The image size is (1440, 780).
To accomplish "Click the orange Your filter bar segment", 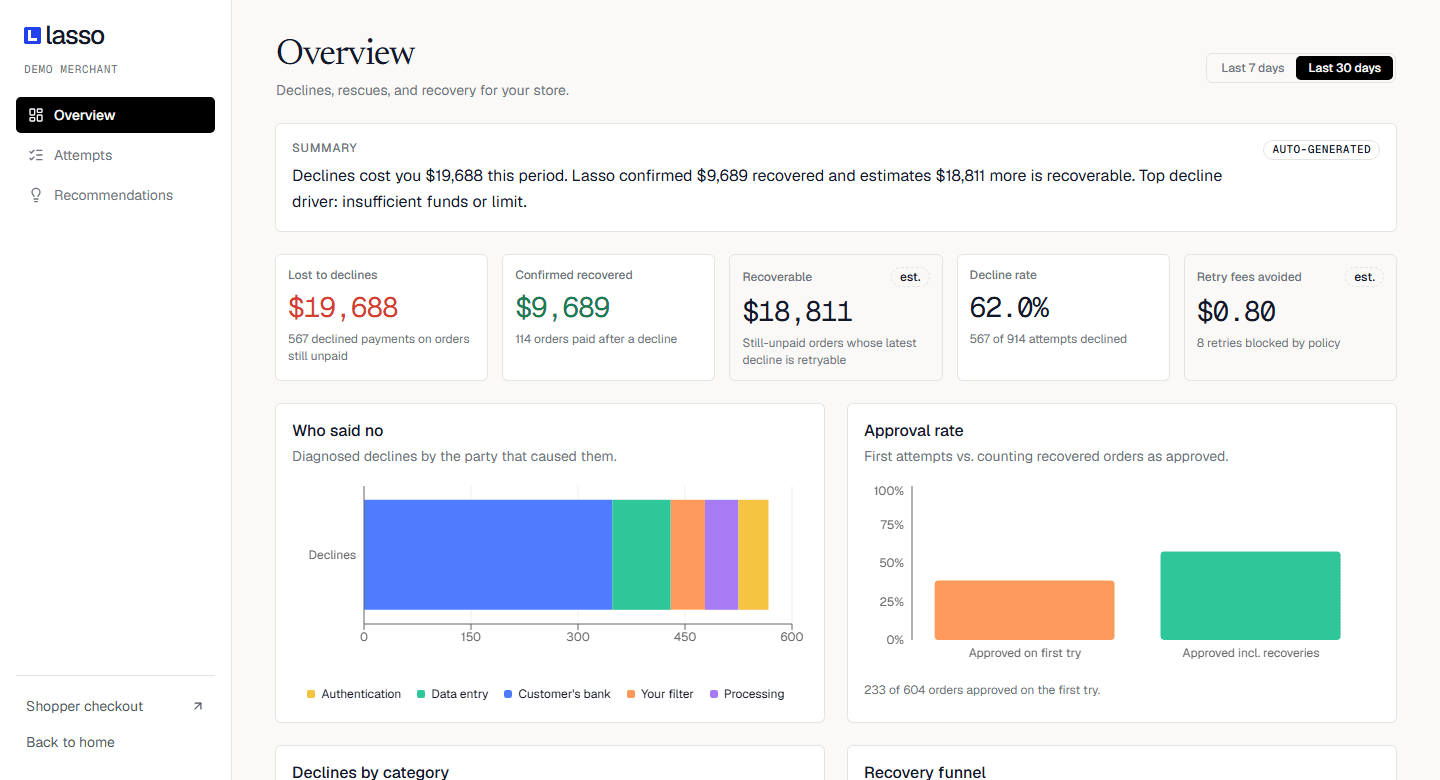I will tap(687, 554).
